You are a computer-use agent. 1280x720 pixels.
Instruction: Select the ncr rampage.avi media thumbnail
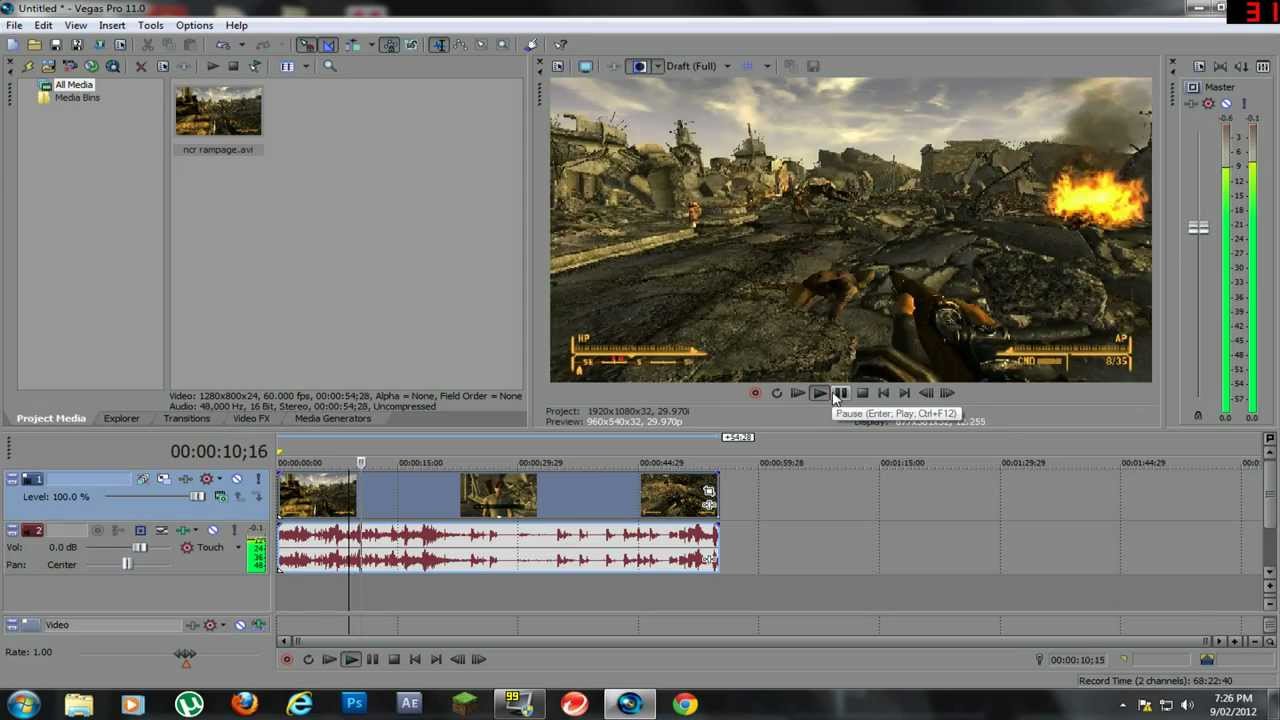(x=218, y=112)
